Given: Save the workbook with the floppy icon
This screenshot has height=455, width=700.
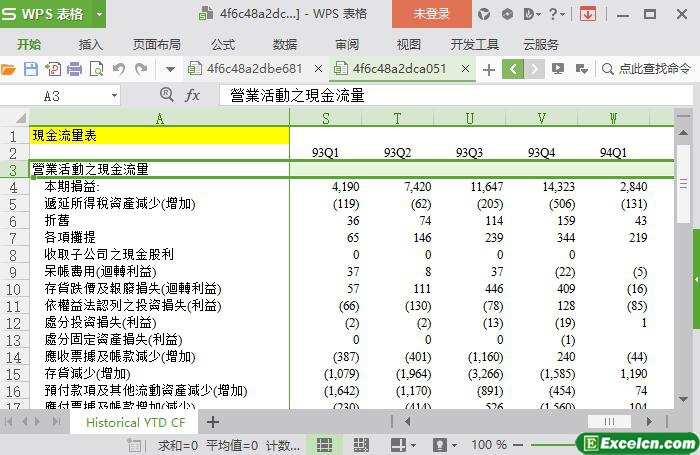Looking at the screenshot, I should tap(31, 69).
